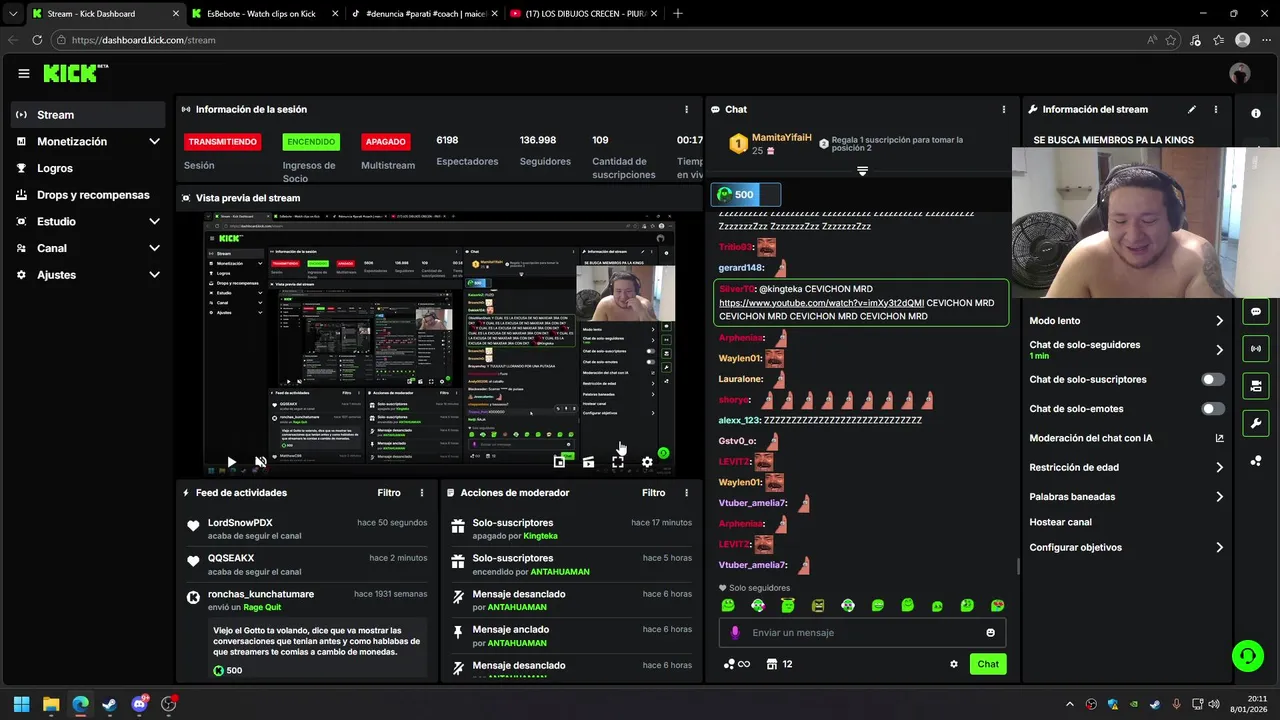Image resolution: width=1280 pixels, height=720 pixels.
Task: Click the clip icon on the stream preview
Action: click(588, 462)
